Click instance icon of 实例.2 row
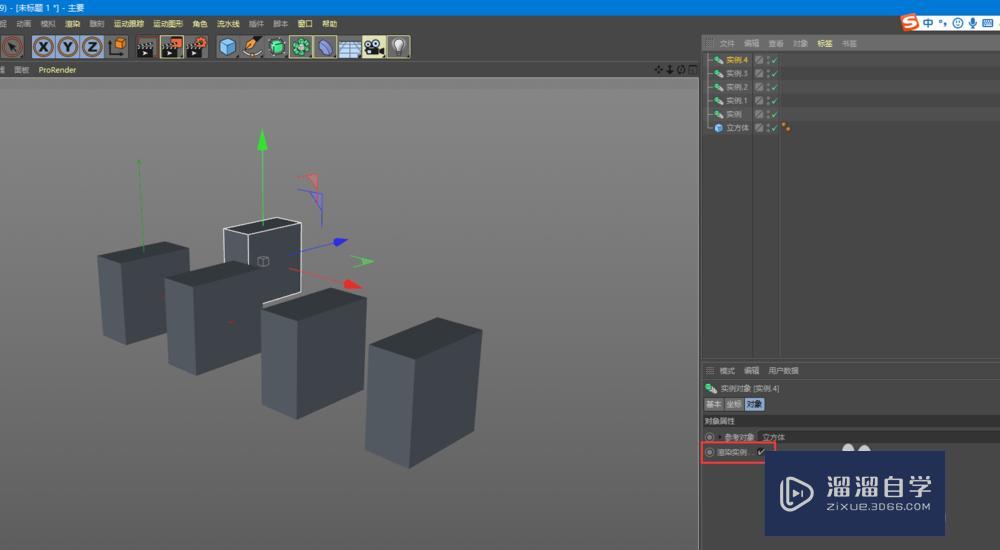 pos(719,87)
